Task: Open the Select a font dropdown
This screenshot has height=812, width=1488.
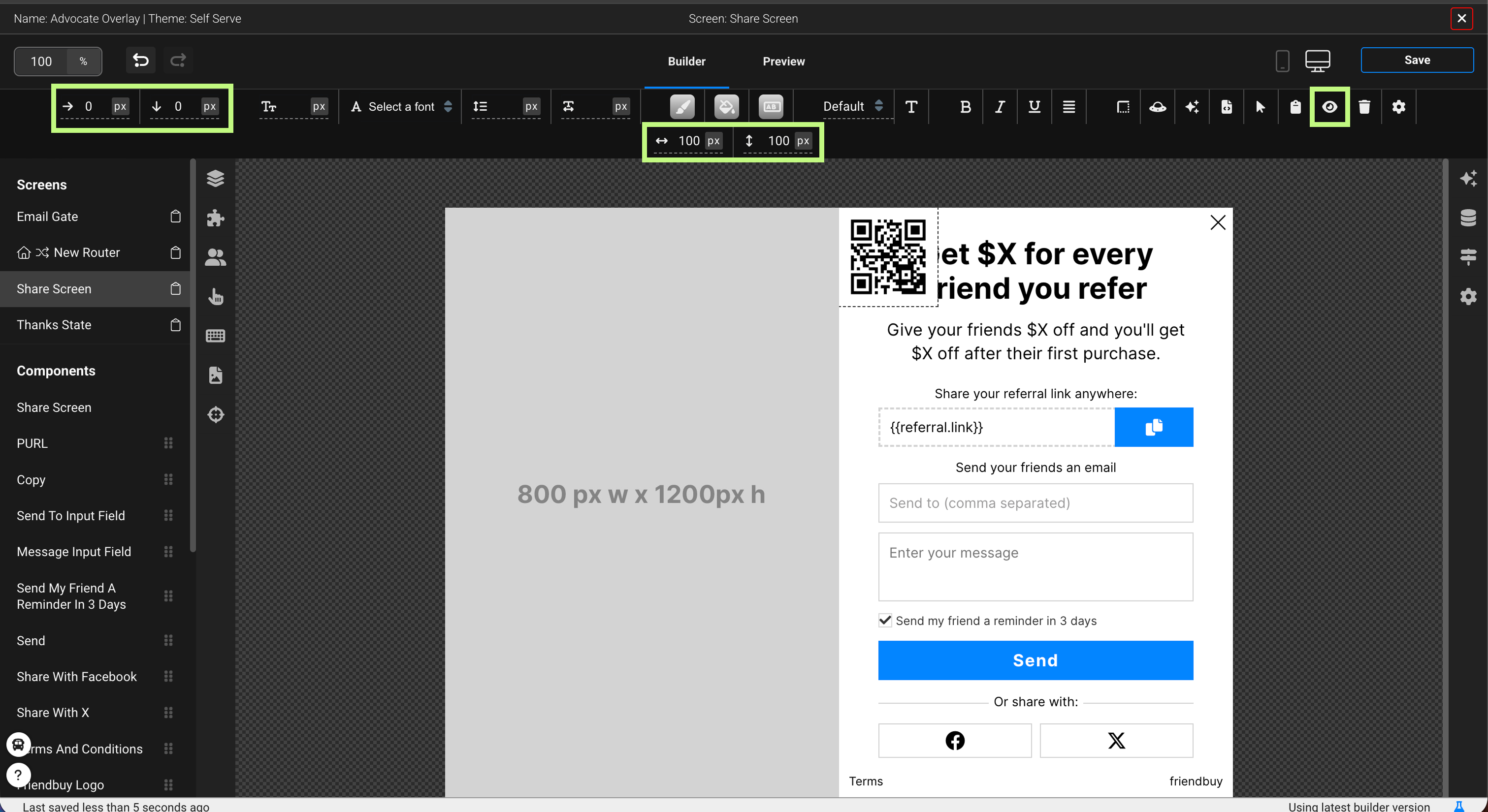Action: coord(401,107)
